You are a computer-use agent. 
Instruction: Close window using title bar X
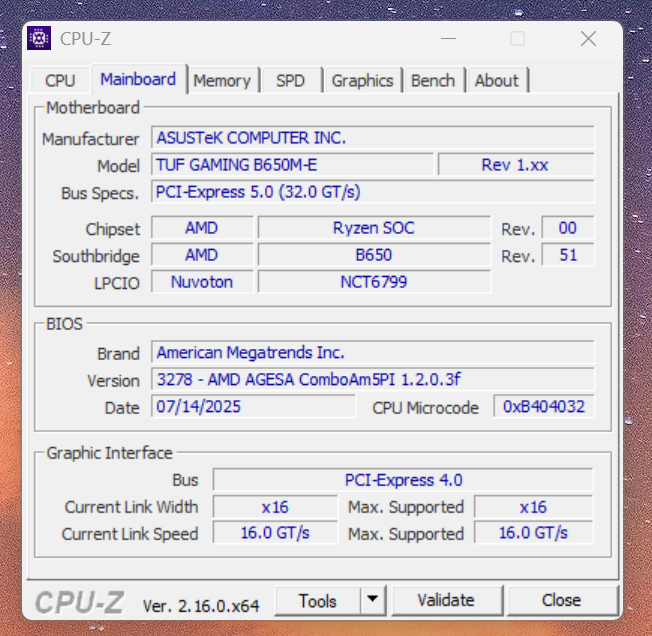coord(588,39)
